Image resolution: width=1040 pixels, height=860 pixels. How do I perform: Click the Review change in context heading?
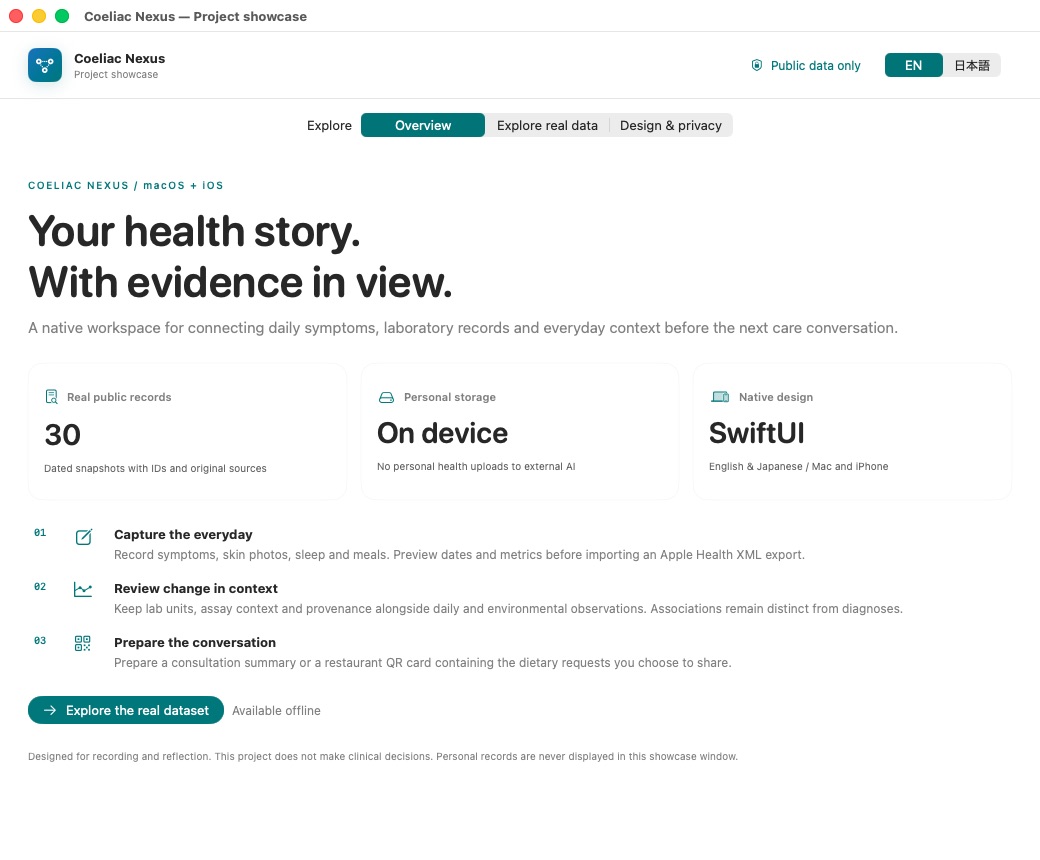pos(196,588)
